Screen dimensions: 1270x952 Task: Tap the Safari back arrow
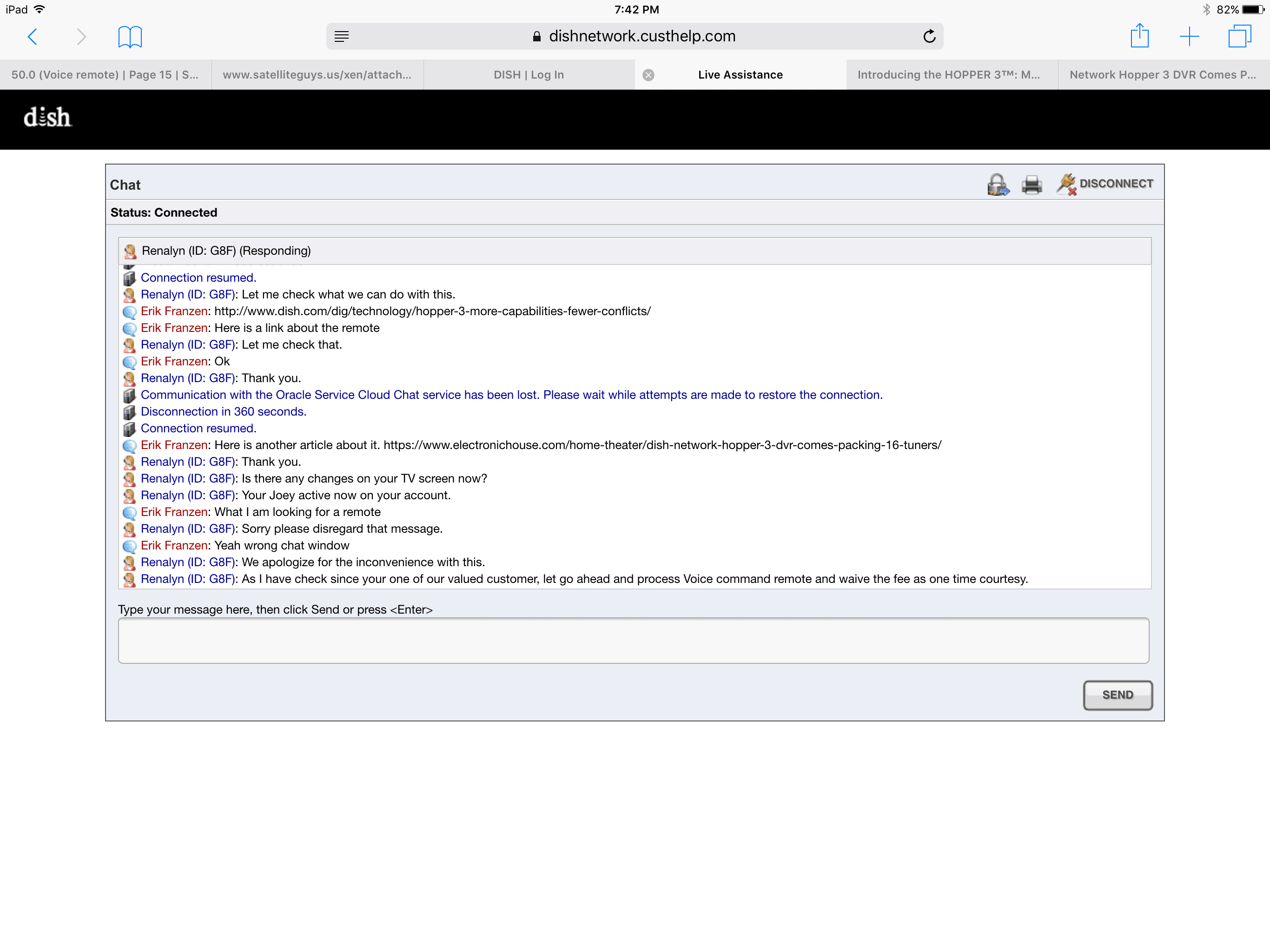33,37
